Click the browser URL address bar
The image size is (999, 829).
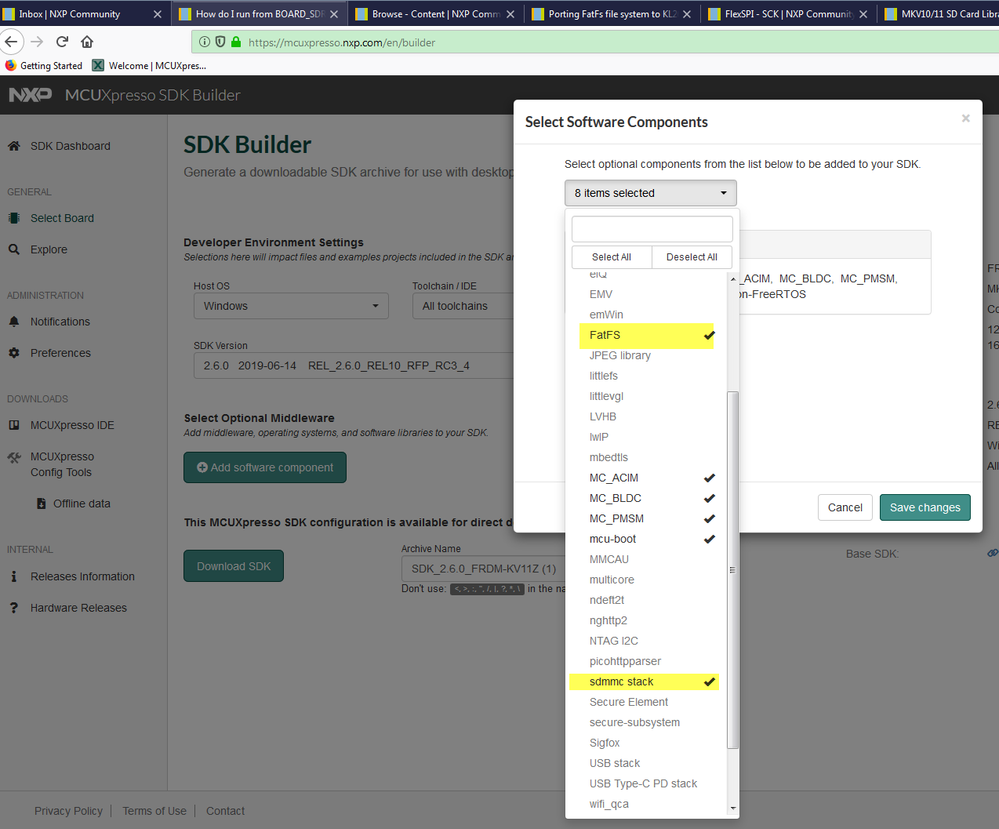coord(595,42)
